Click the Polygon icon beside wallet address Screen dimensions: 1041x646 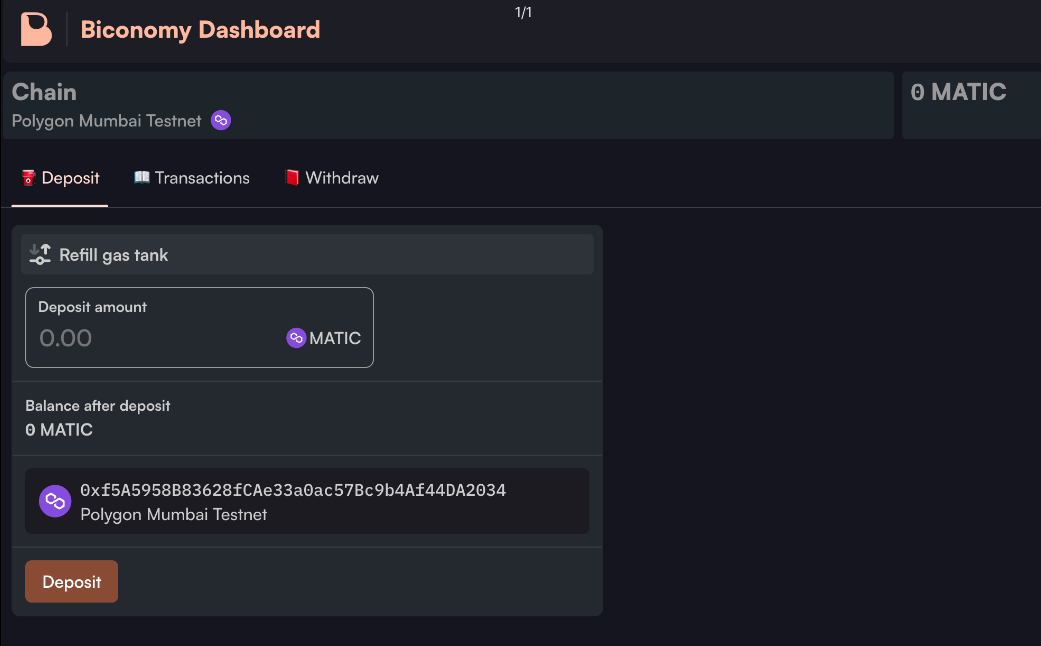pos(55,501)
